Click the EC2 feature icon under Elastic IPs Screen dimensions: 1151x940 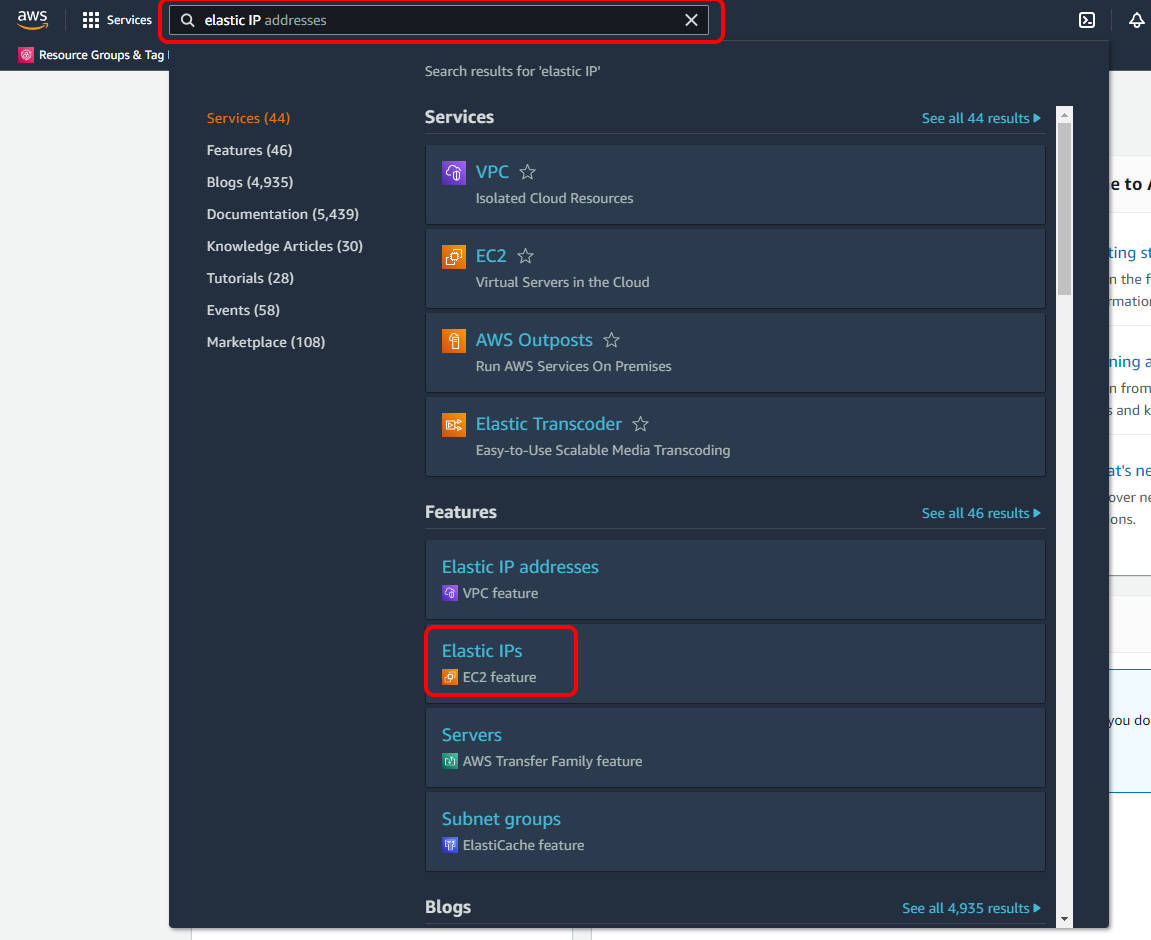450,677
